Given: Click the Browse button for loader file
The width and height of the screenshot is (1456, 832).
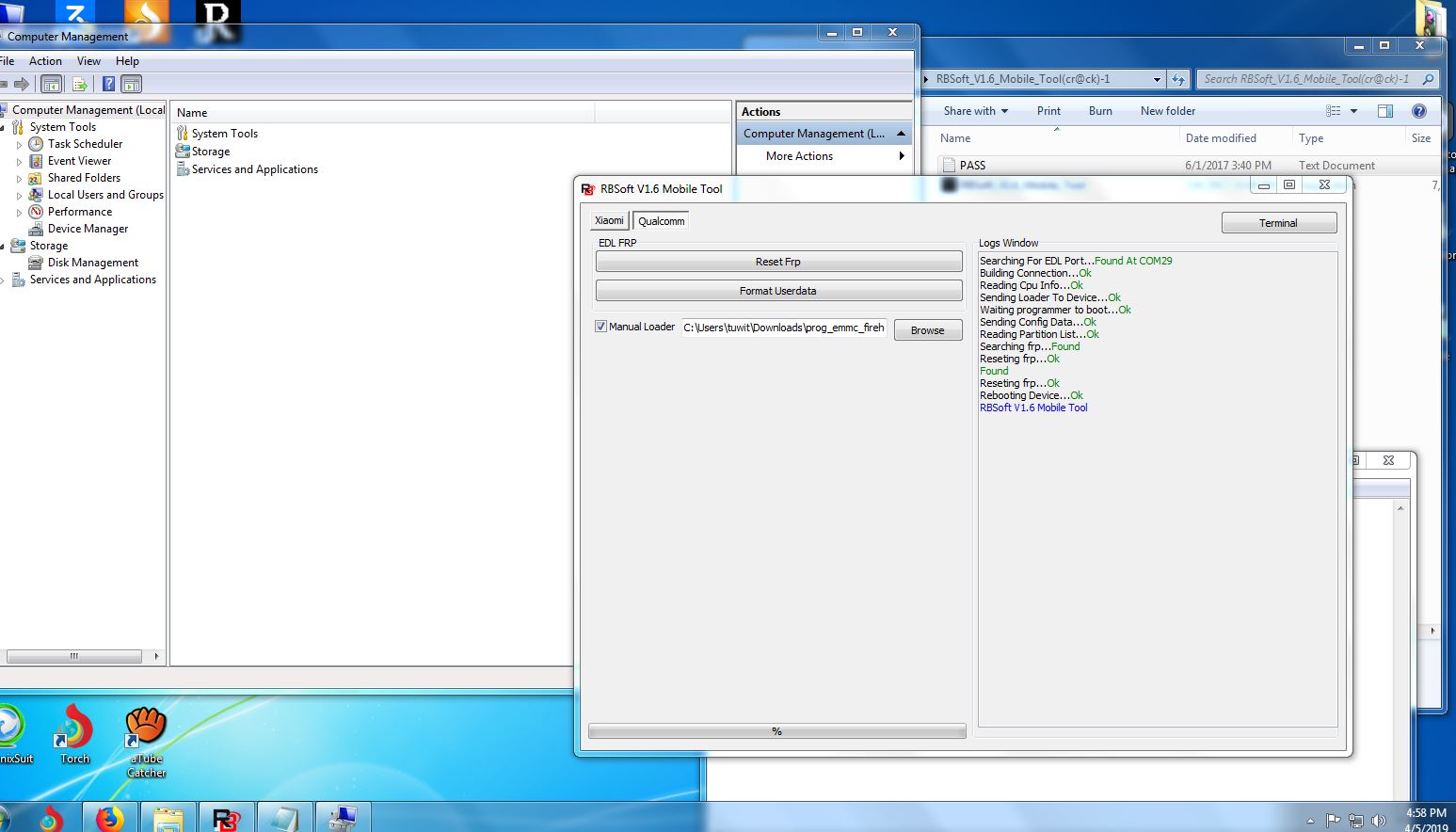Looking at the screenshot, I should point(927,330).
